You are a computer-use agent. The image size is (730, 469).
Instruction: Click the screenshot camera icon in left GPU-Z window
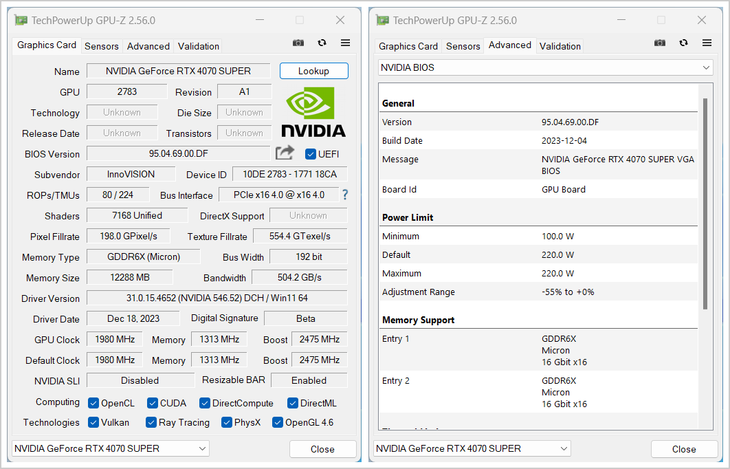point(298,43)
